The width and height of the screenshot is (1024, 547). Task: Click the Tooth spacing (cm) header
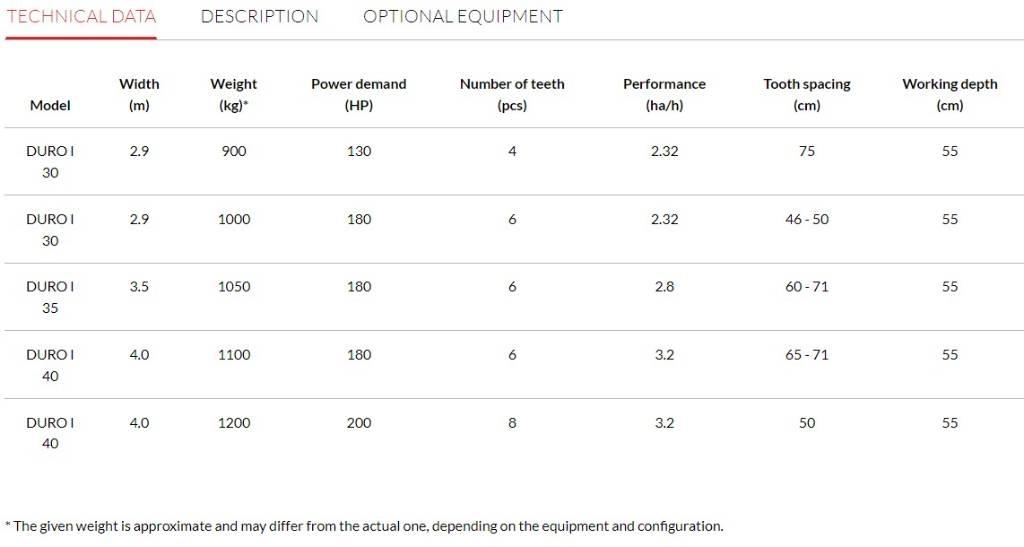click(x=806, y=94)
